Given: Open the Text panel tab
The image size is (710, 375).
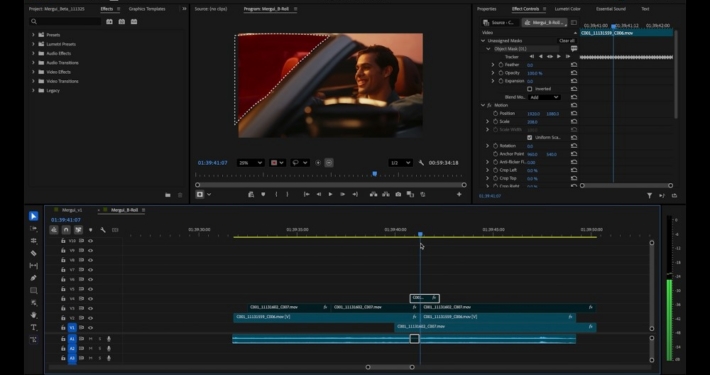Looking at the screenshot, I should 645,9.
